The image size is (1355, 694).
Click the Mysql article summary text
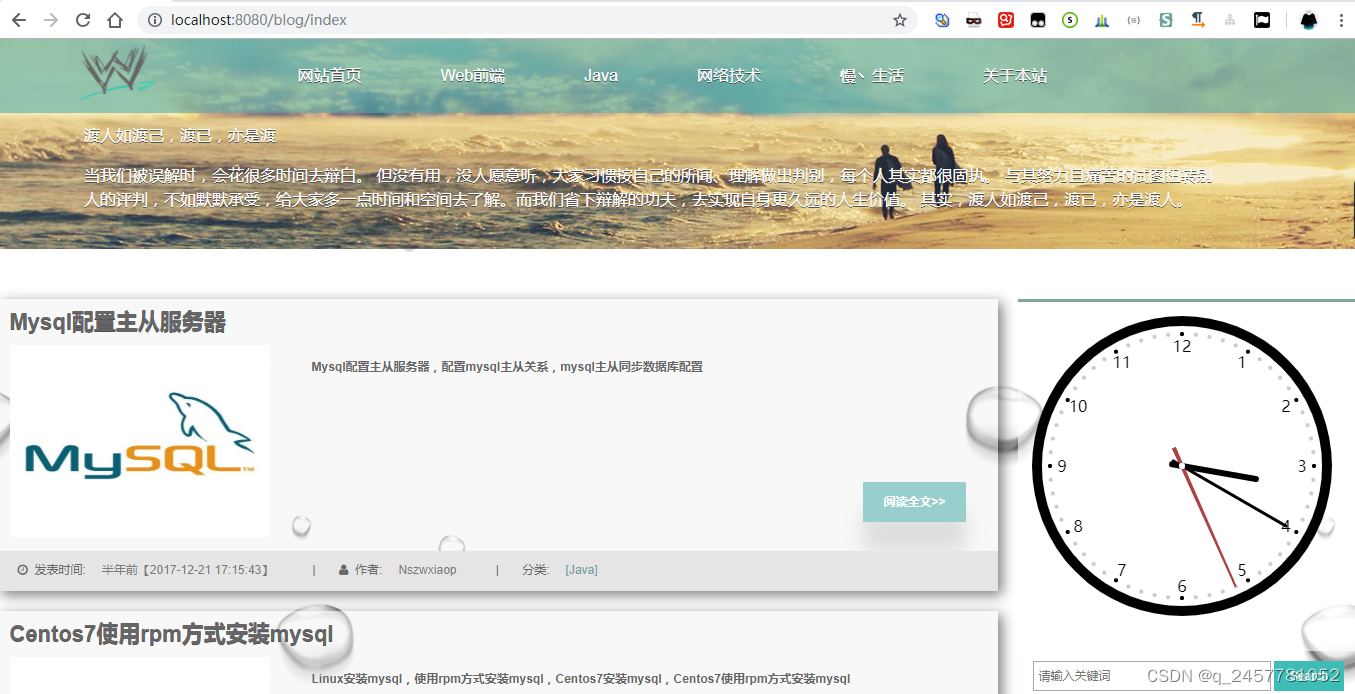pyautogui.click(x=507, y=367)
